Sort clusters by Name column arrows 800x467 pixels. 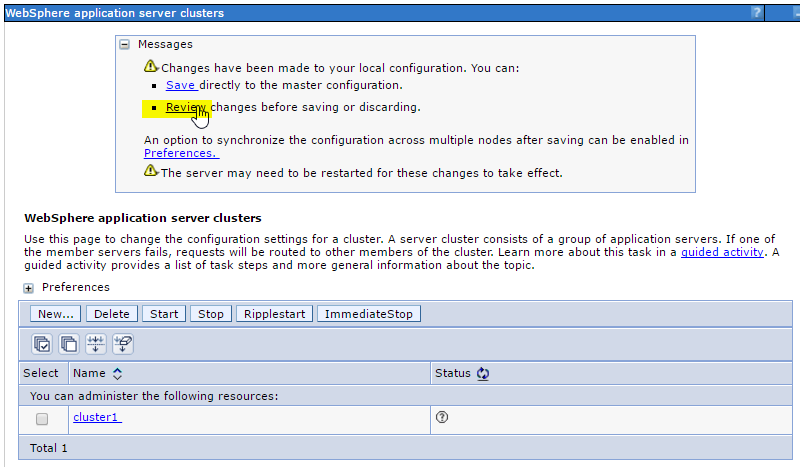pos(117,374)
